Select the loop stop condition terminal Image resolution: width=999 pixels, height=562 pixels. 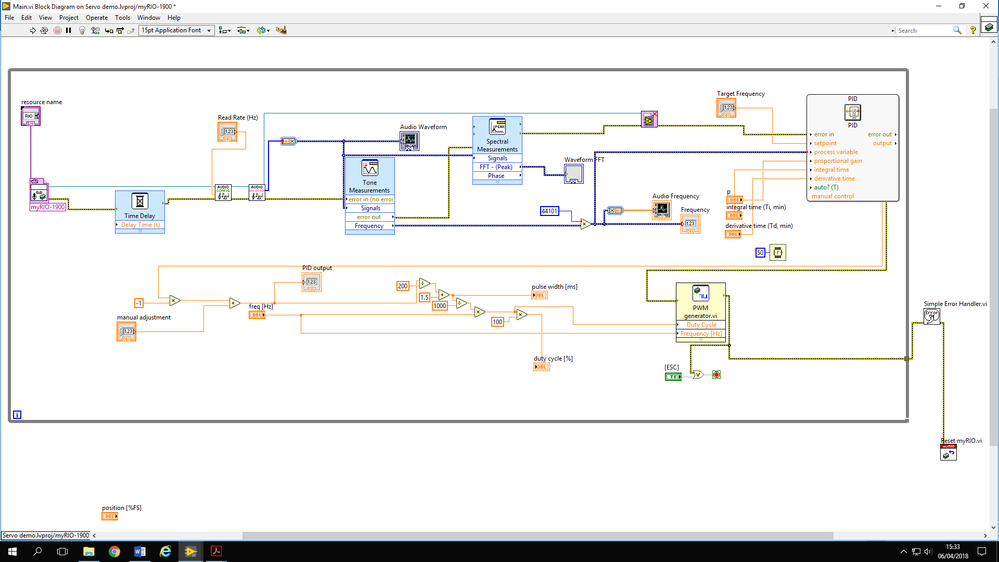[716, 375]
